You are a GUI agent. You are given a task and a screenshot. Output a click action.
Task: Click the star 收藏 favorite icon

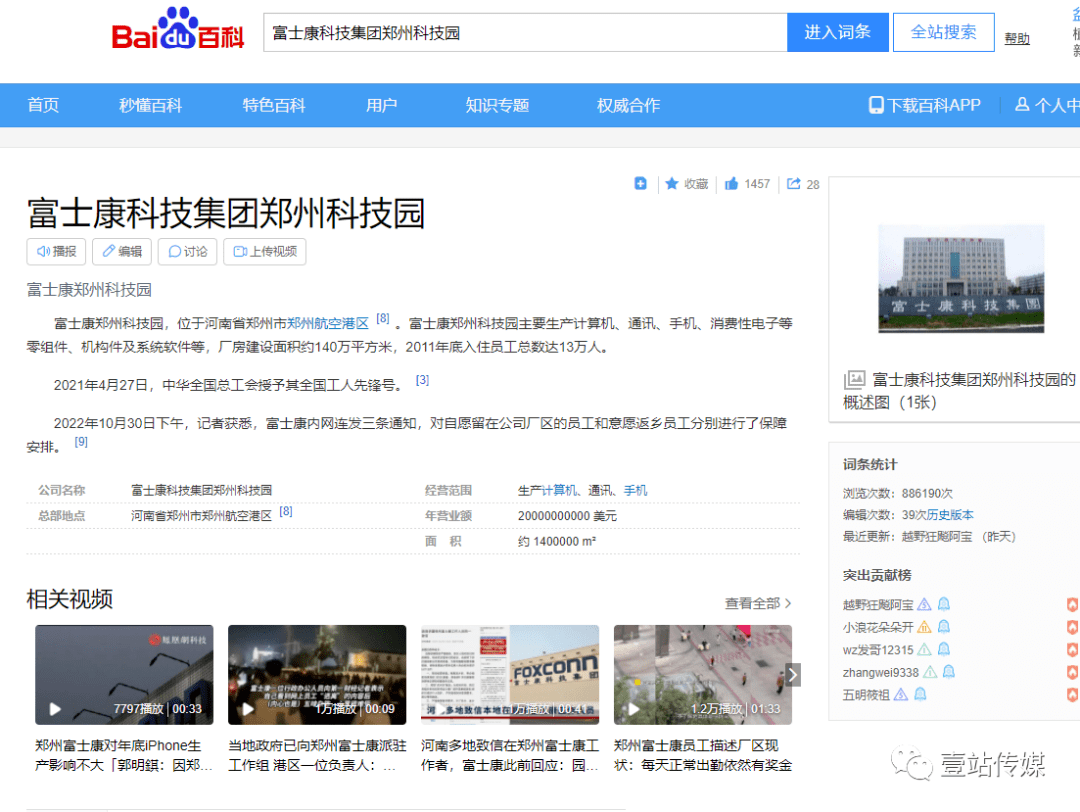pyautogui.click(x=672, y=184)
